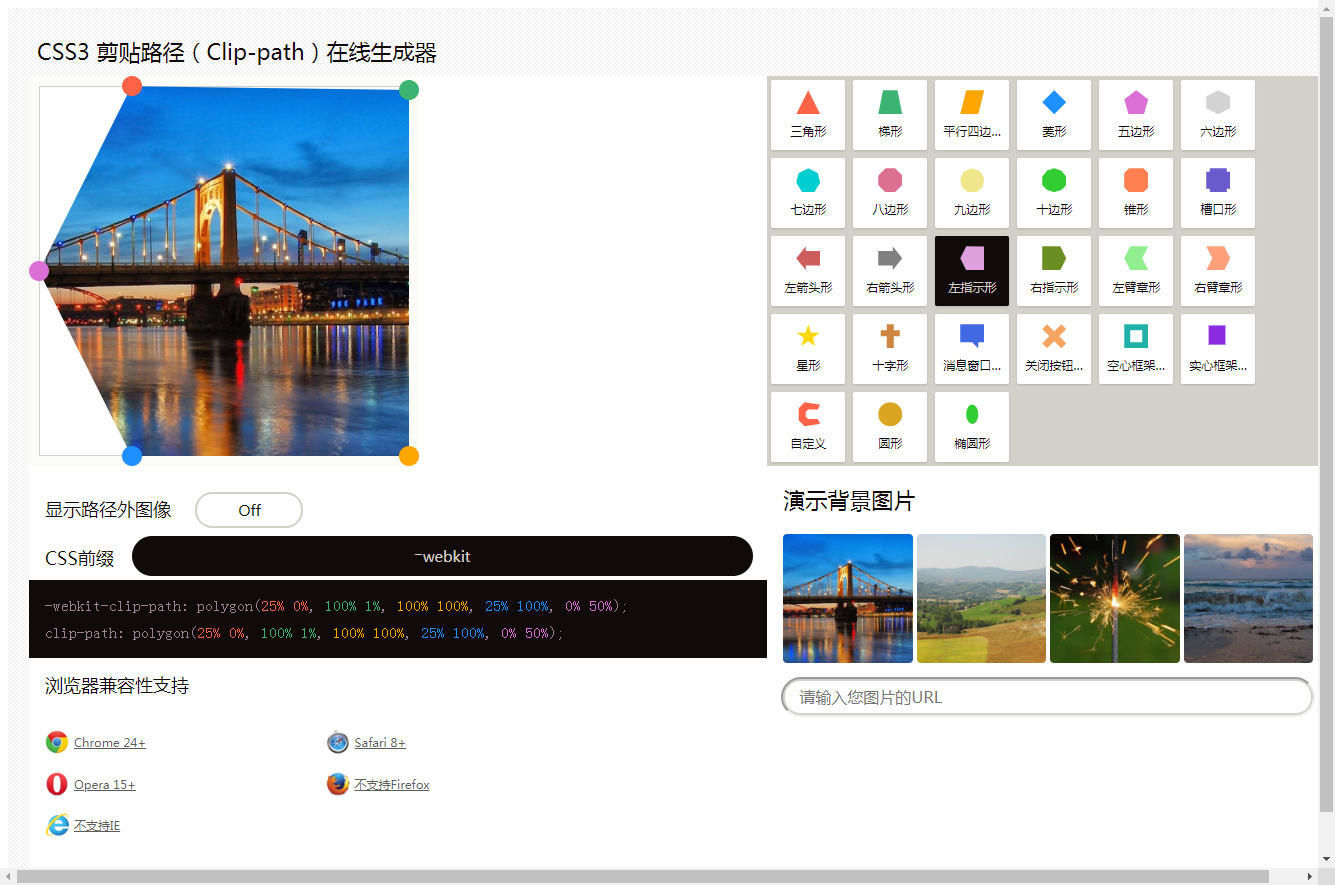Select the 菱形 diamond shape
1335x885 pixels.
pos(1053,114)
